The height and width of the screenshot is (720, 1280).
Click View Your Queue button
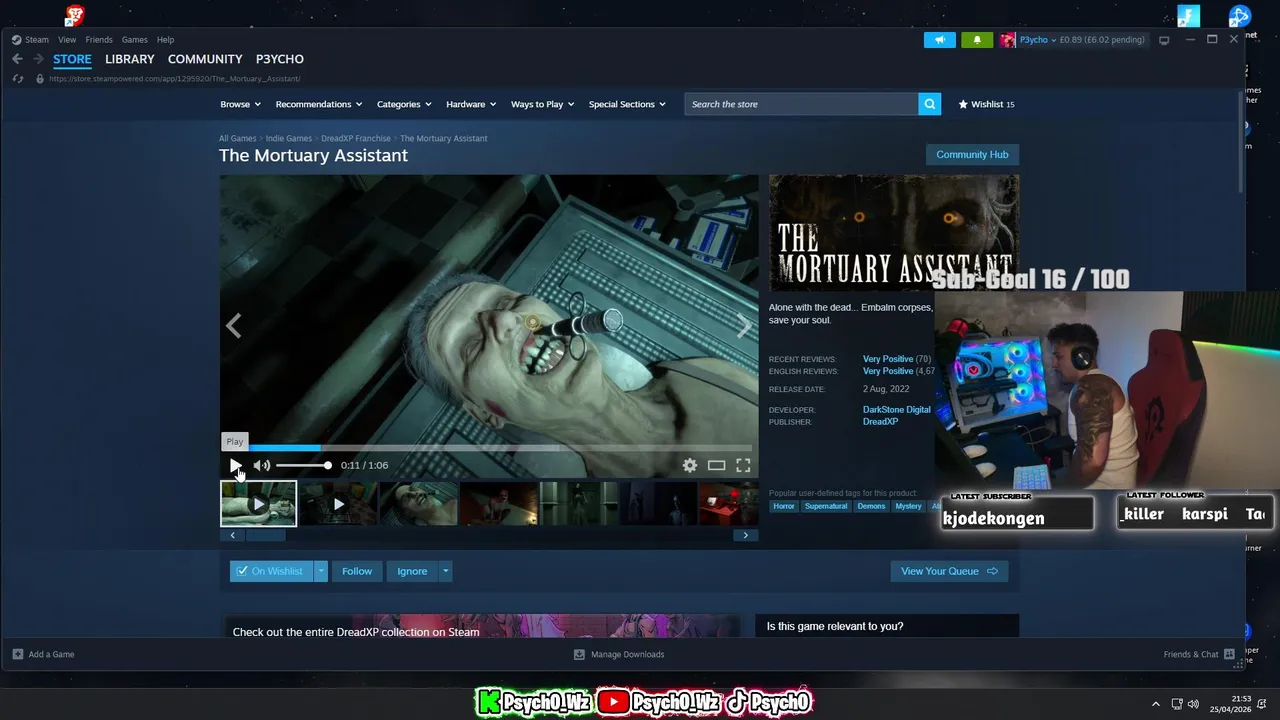[949, 571]
